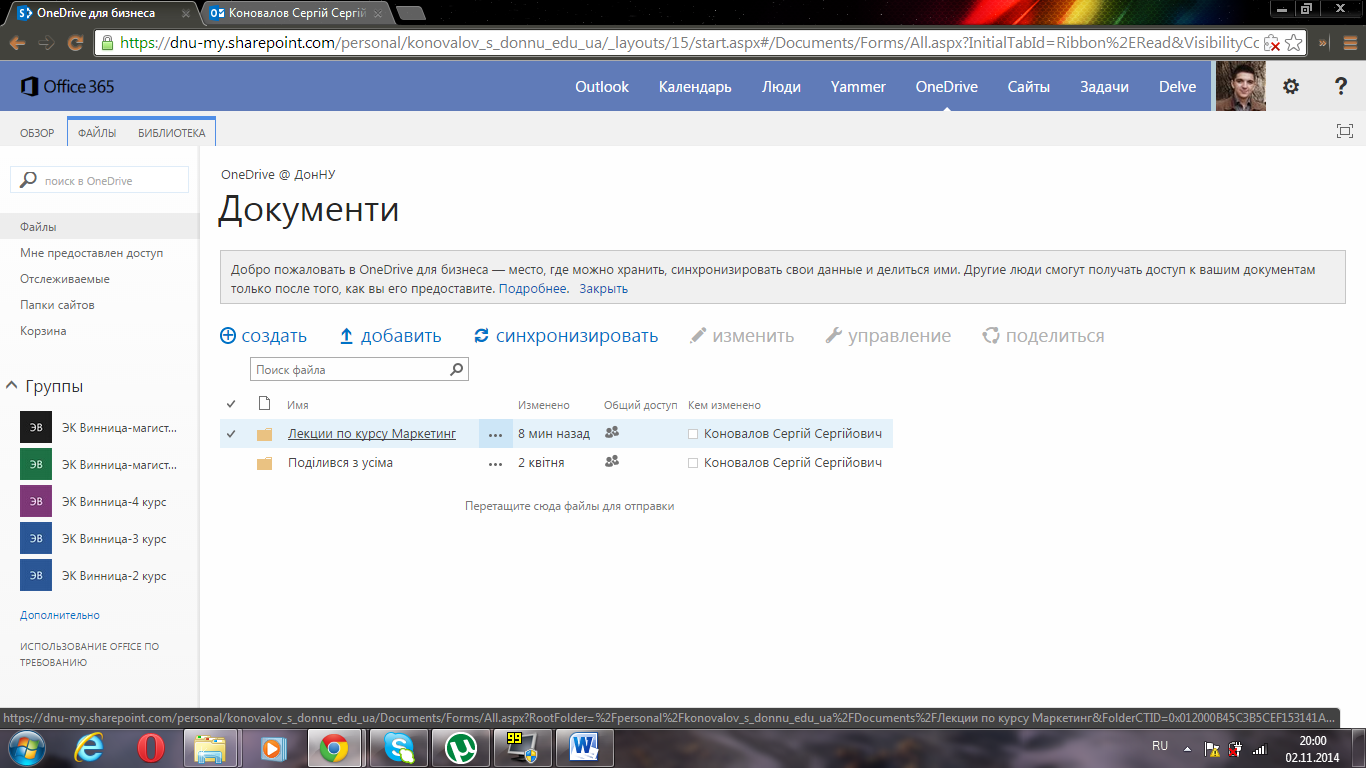Open Delve from the top navigation
The height and width of the screenshot is (768, 1366).
1177,87
